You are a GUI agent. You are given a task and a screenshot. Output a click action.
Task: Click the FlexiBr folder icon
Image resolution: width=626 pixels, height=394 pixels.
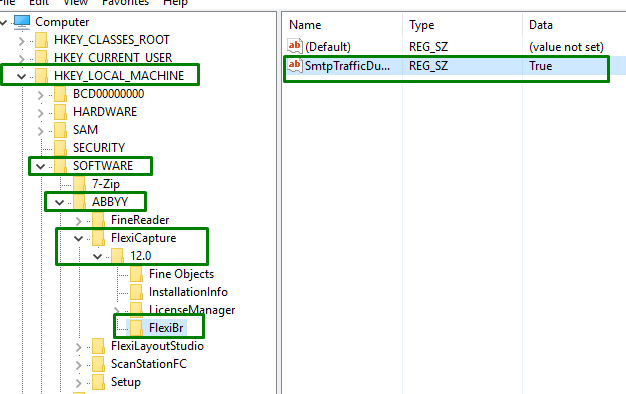[136, 328]
